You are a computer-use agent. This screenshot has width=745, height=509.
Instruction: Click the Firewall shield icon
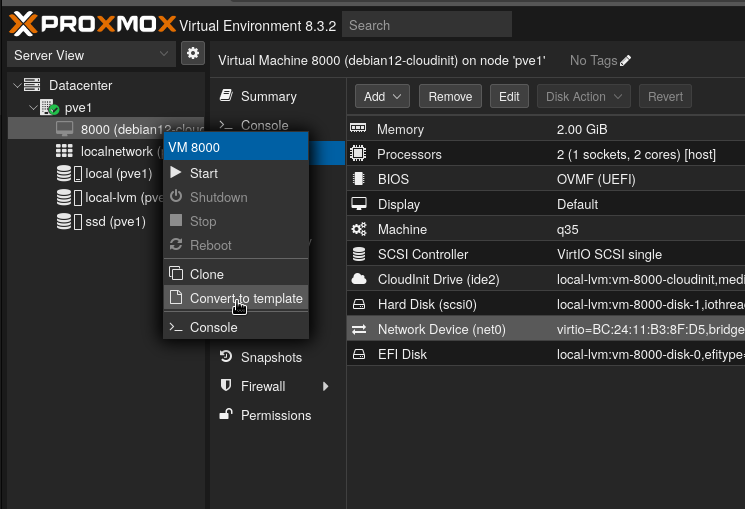point(226,385)
